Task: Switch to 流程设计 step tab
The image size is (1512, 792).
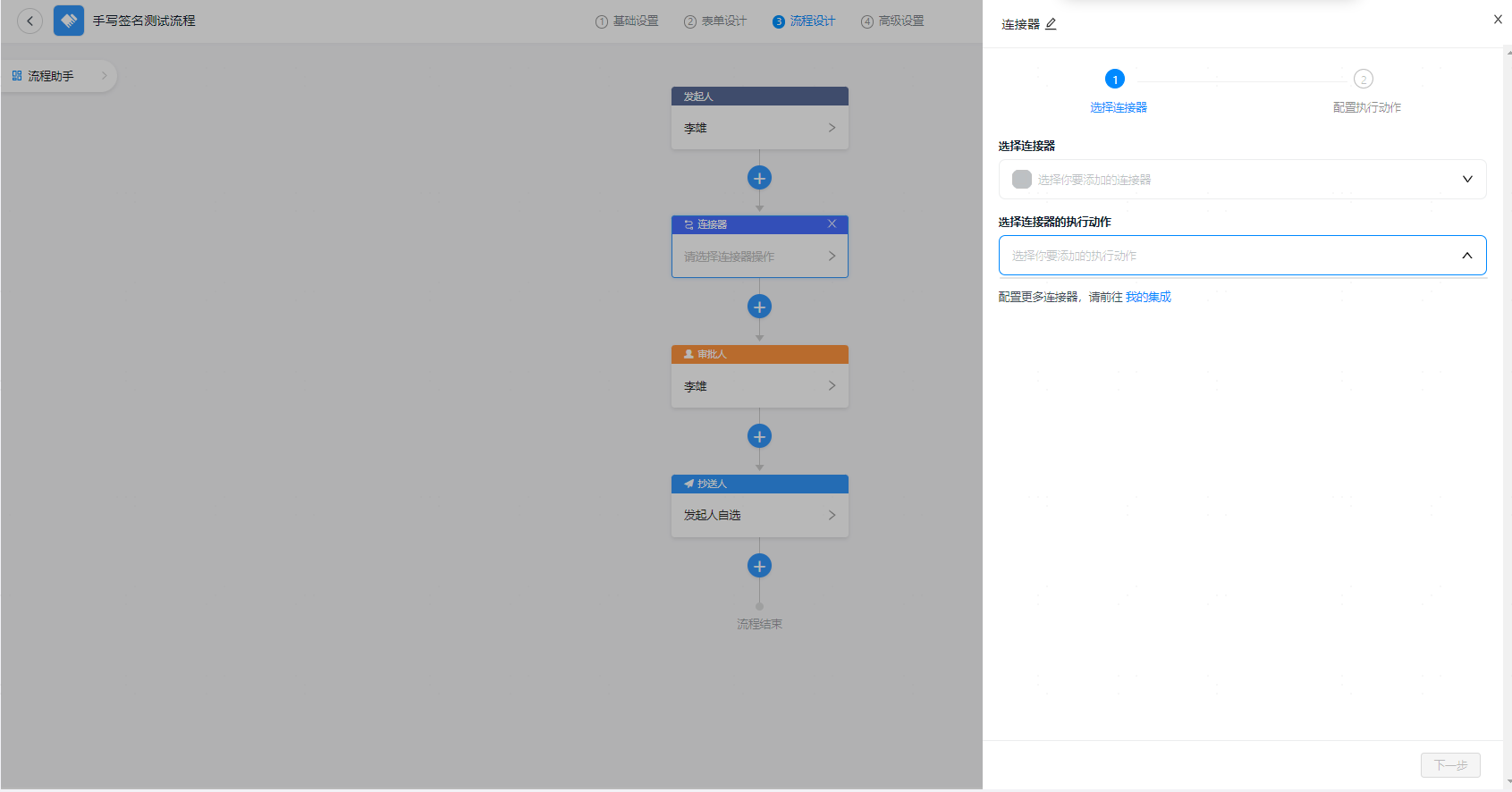Action: 804,21
